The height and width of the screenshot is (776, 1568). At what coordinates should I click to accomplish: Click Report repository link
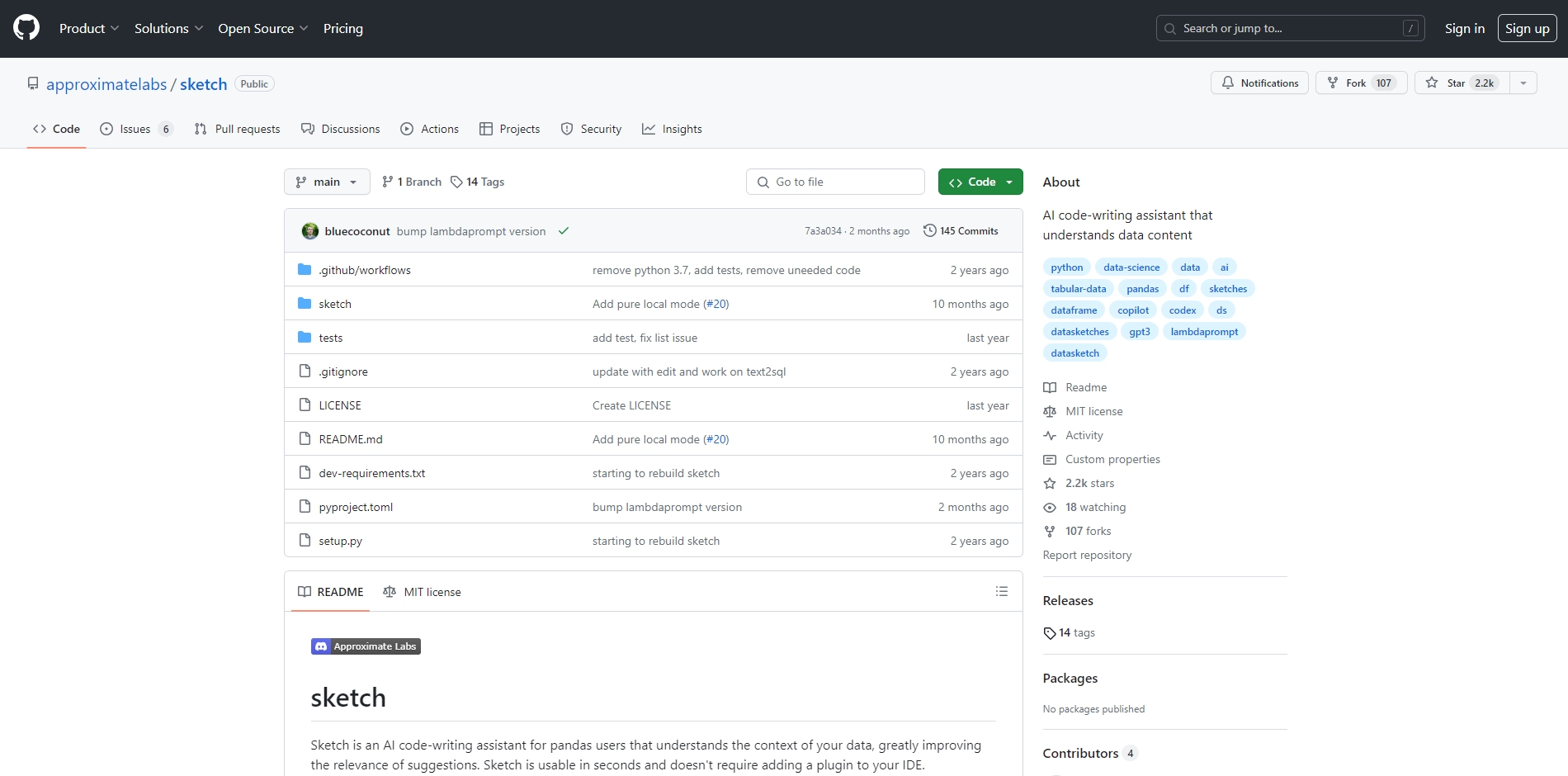(x=1087, y=555)
